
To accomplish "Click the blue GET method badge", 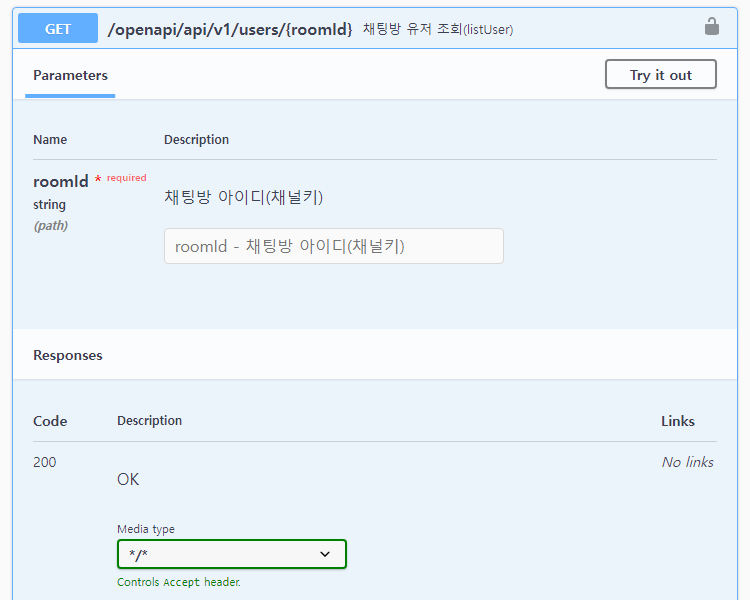I will (x=58, y=29).
